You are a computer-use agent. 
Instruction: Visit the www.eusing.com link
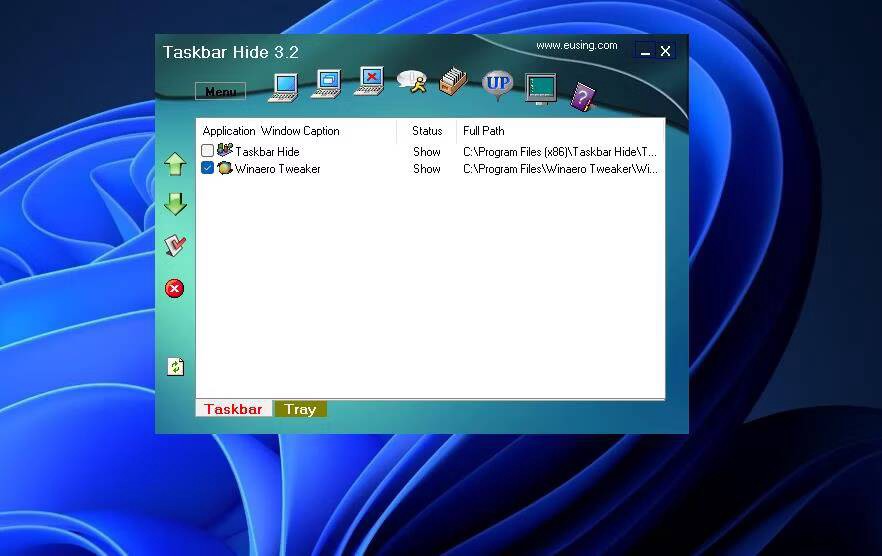pos(577,46)
